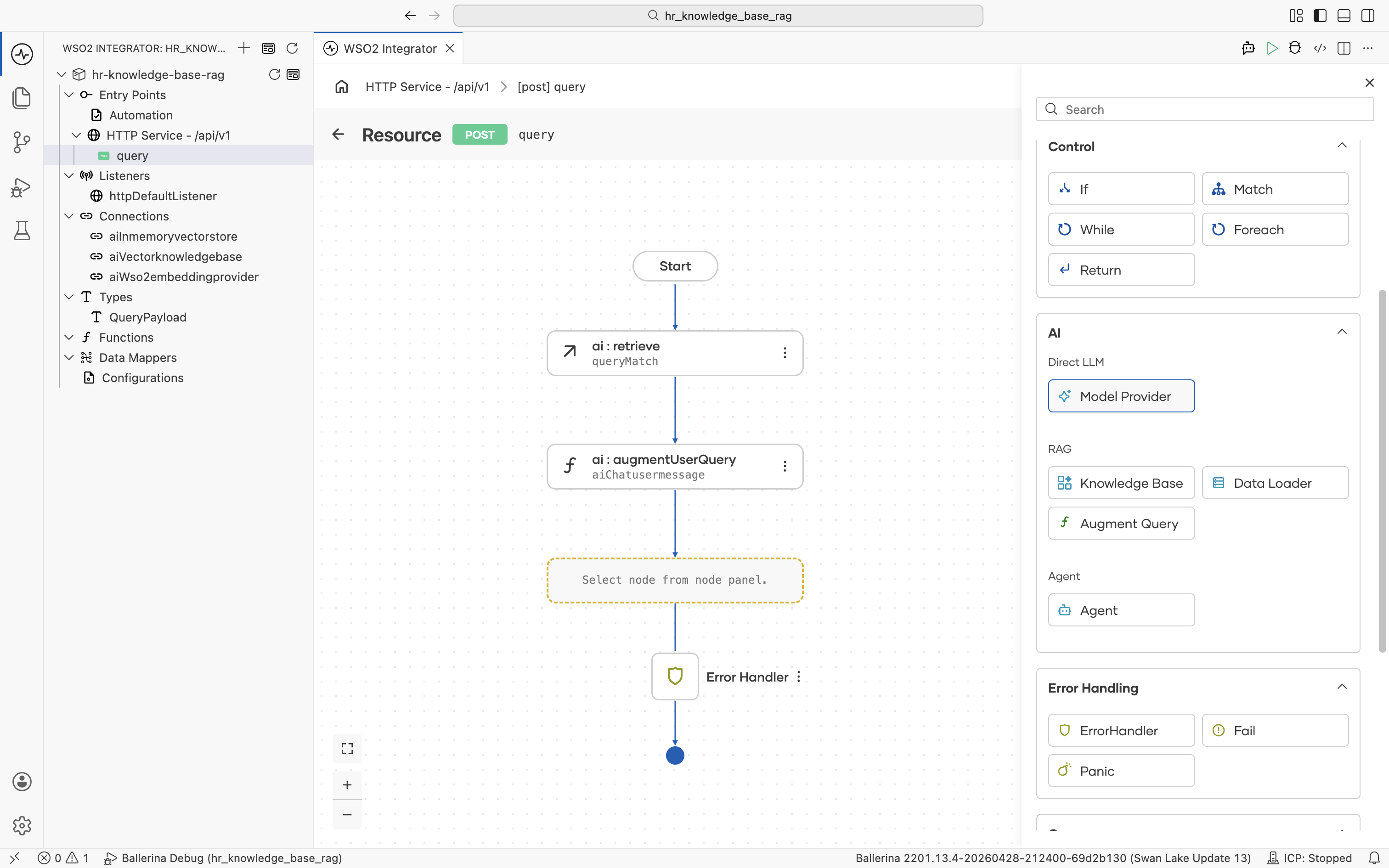Click the Debug bug icon in editor toolbar

[x=1295, y=48]
